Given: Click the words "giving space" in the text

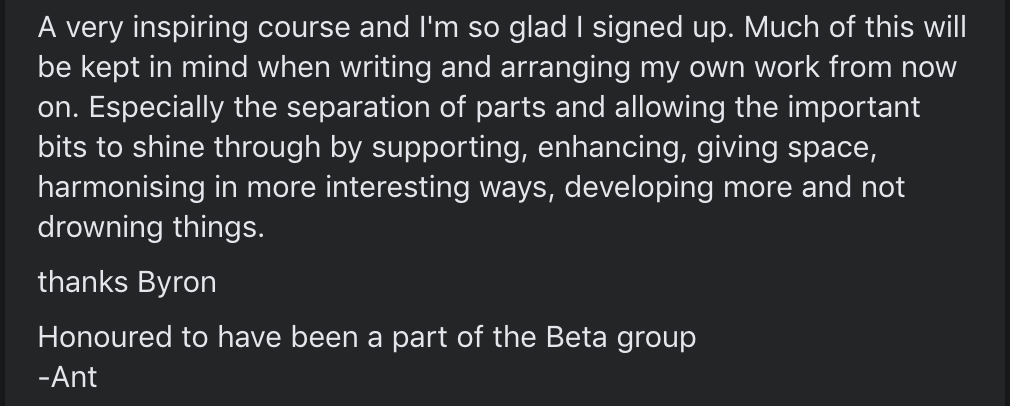Looking at the screenshot, I should [x=785, y=149].
